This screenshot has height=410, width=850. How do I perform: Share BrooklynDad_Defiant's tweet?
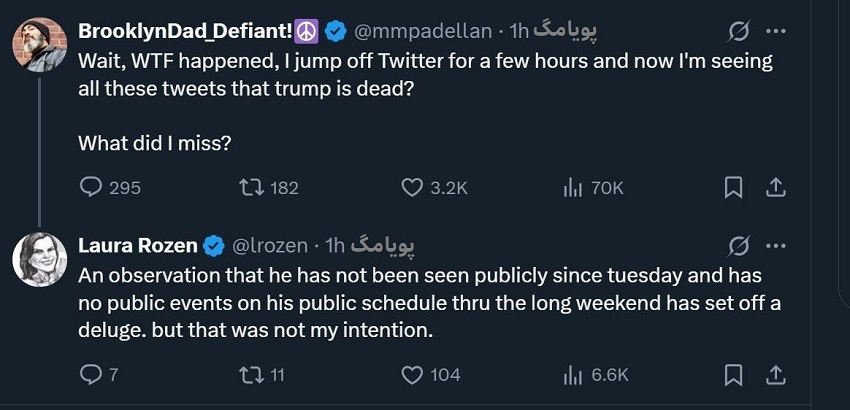774,187
